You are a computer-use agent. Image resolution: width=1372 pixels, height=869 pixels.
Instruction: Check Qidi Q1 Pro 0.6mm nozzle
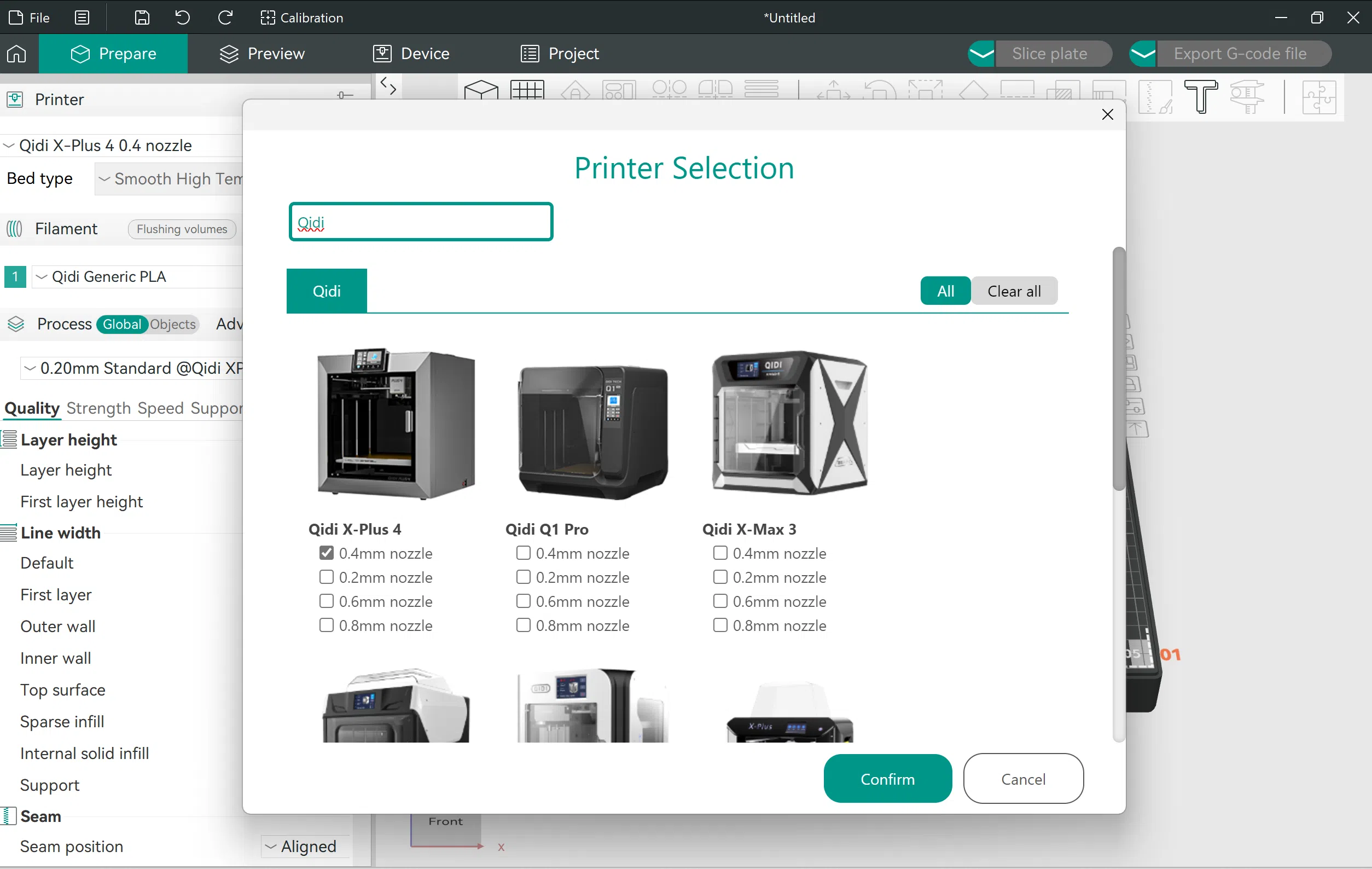coord(523,601)
